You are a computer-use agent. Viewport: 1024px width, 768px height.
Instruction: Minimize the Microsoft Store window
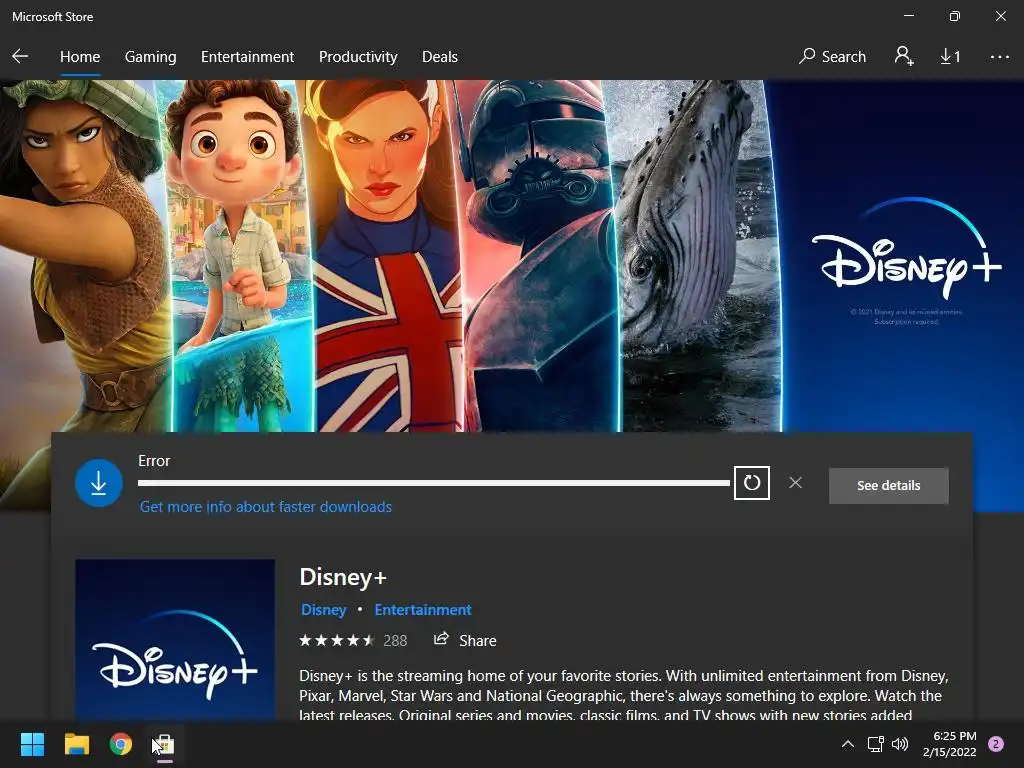tap(909, 16)
